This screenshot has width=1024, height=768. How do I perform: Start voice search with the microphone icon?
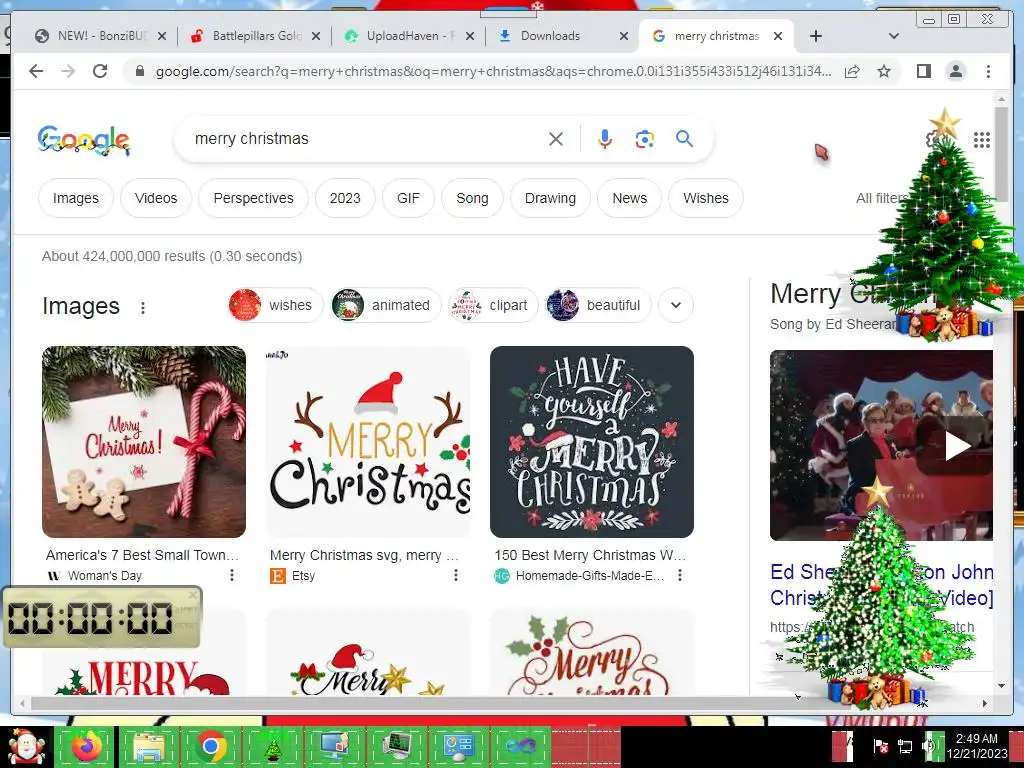pos(605,138)
